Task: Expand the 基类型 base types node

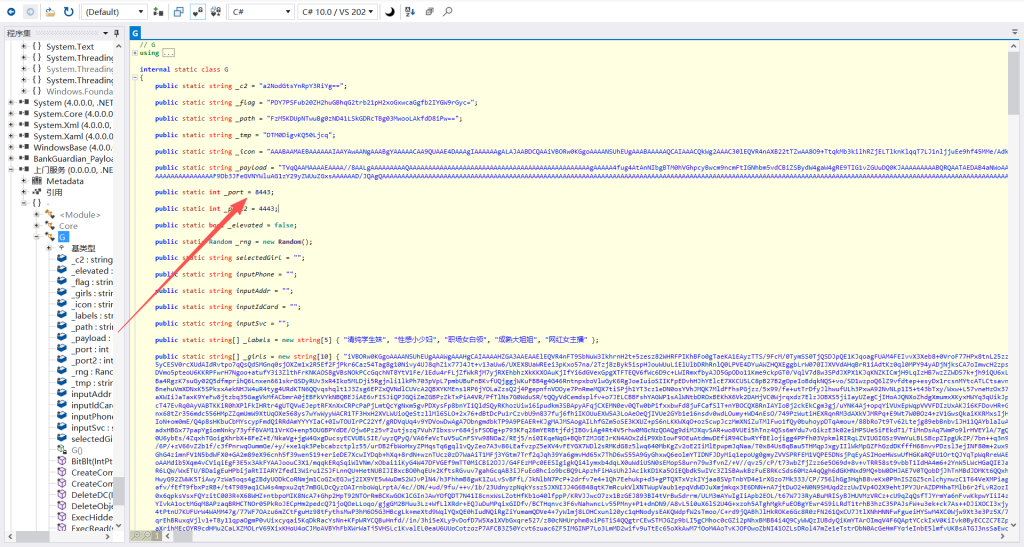Action: [x=49, y=248]
